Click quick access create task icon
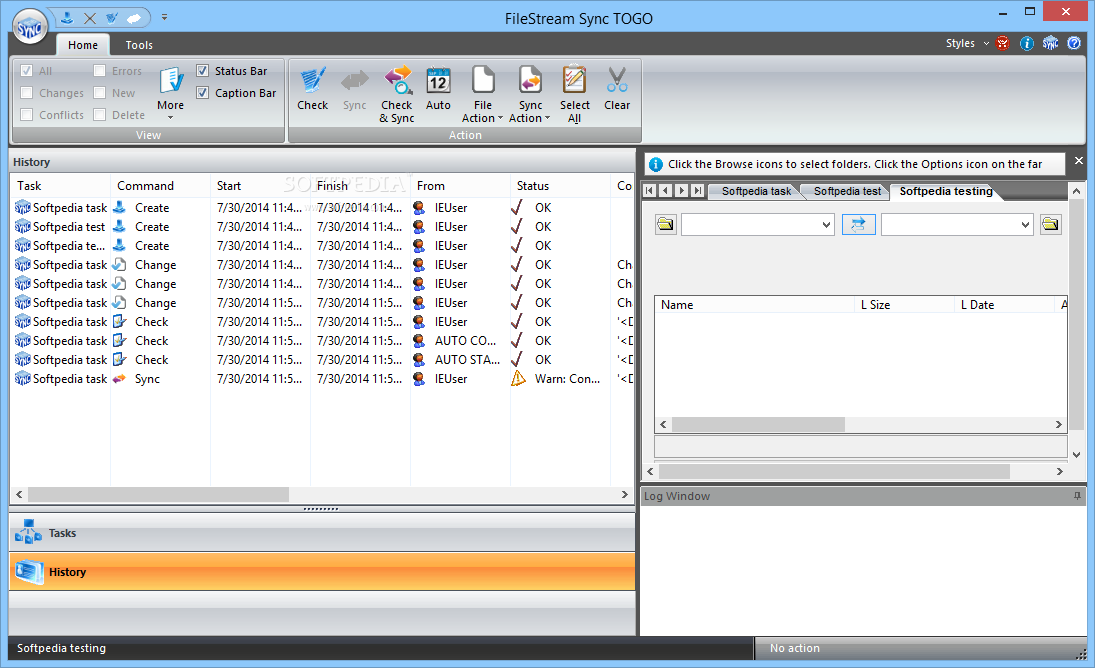Screen dimensions: 1095x668 tap(67, 17)
